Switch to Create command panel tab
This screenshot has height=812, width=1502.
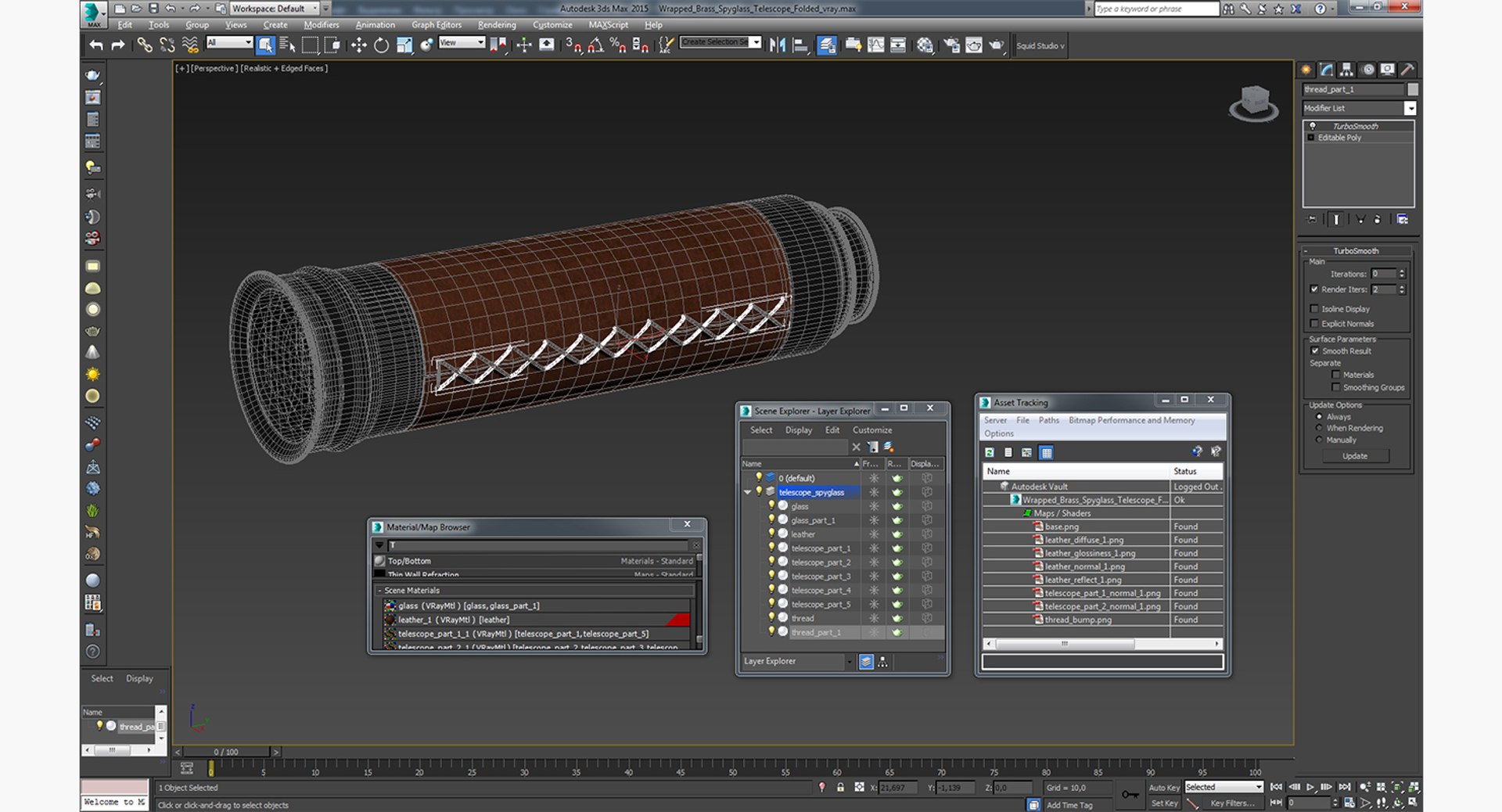tap(1306, 70)
